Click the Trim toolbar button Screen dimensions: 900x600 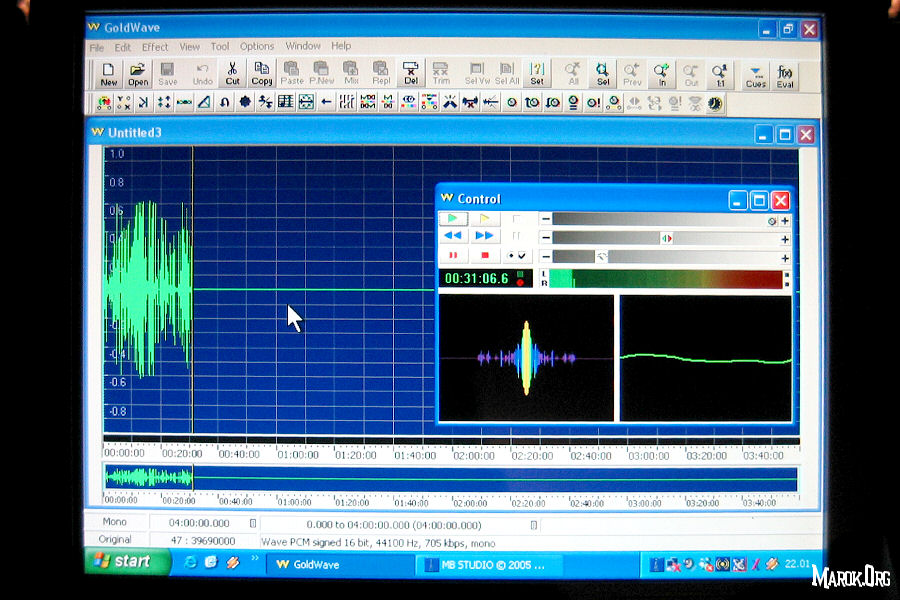(441, 75)
